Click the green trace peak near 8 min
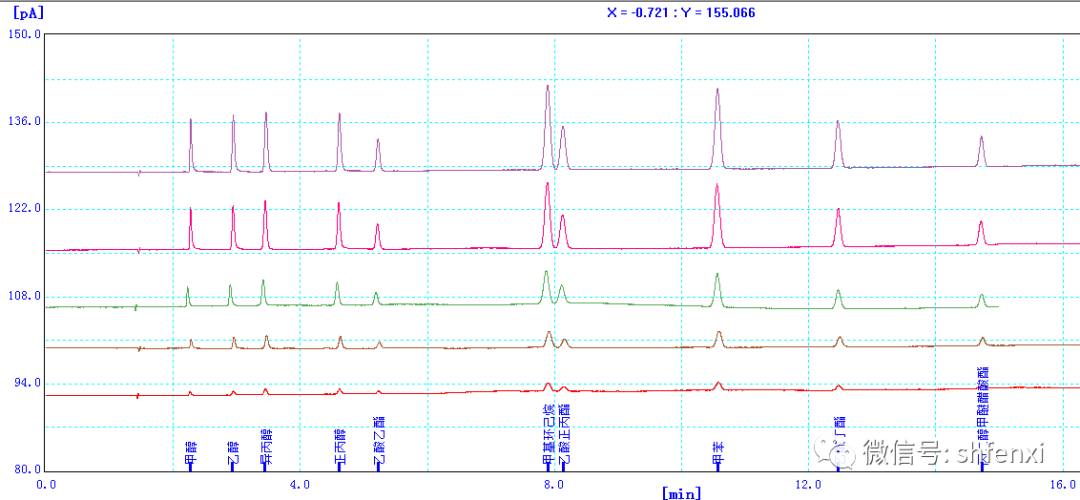The height and width of the screenshot is (500, 1080). [x=546, y=272]
